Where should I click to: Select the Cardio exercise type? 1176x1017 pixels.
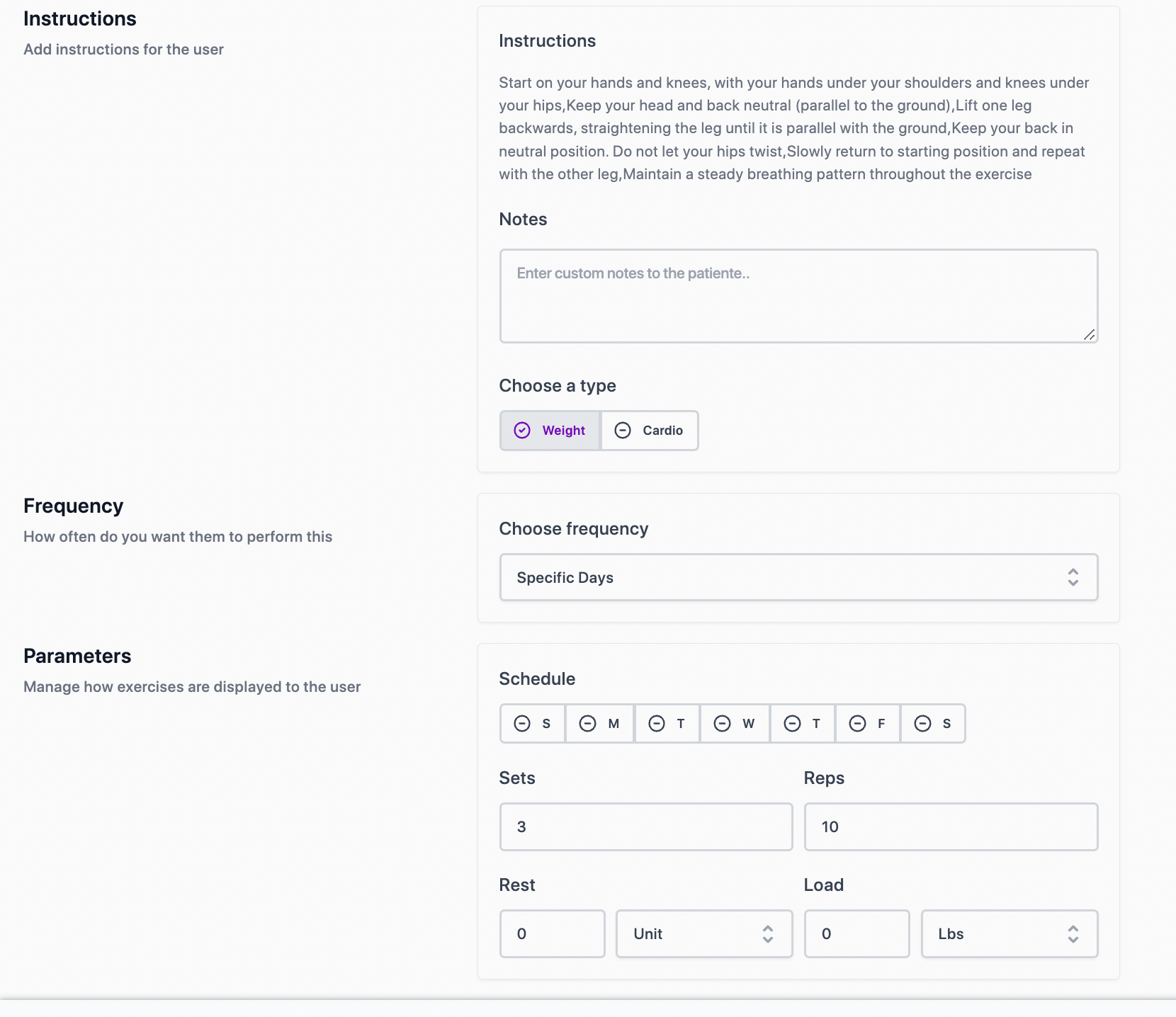tap(649, 431)
